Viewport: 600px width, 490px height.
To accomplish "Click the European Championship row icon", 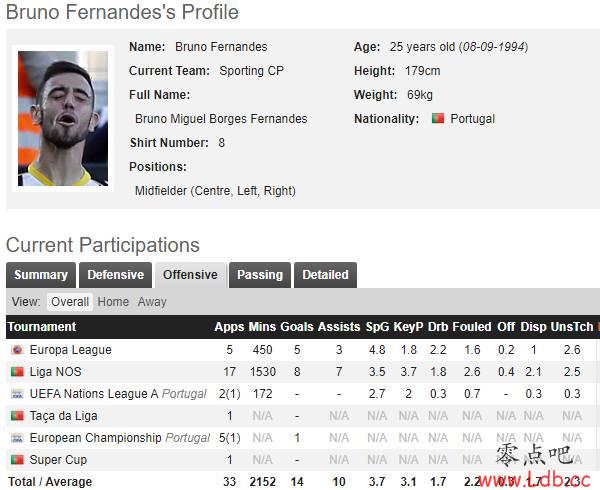I will click(17, 438).
